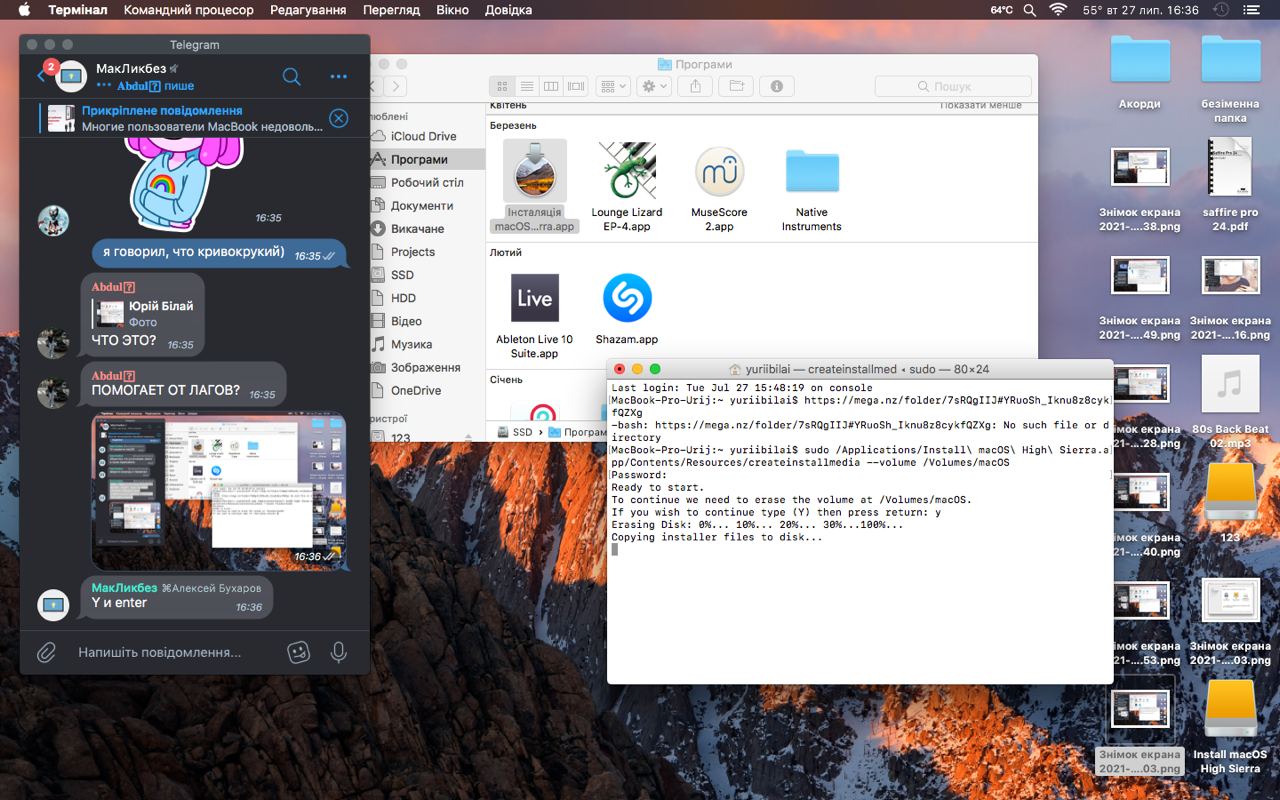Screen dimensions: 1280x800
Task: Open the Apple menu
Action: 24,10
